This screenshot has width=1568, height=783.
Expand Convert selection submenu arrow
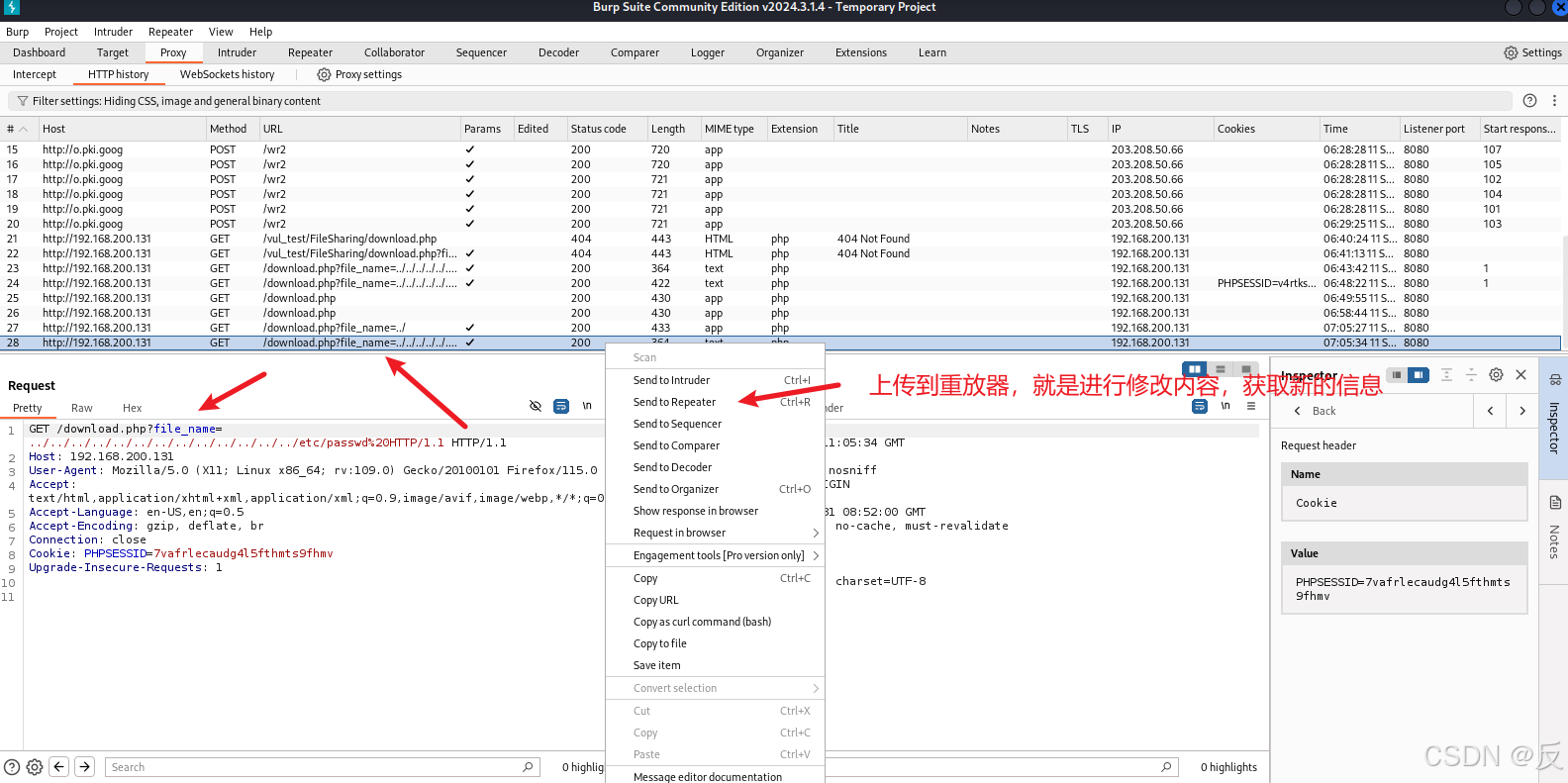pos(816,688)
